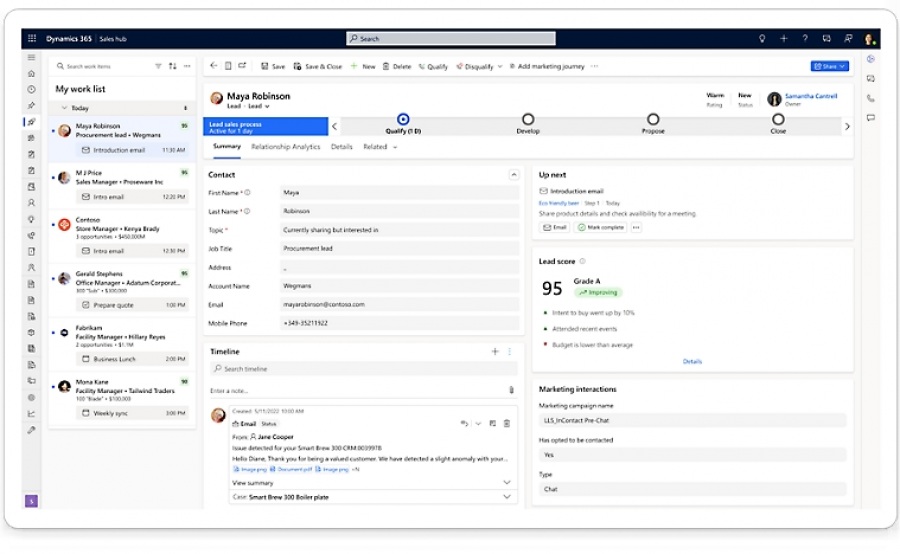Collapse the Contact section
900x554 pixels.
(514, 175)
